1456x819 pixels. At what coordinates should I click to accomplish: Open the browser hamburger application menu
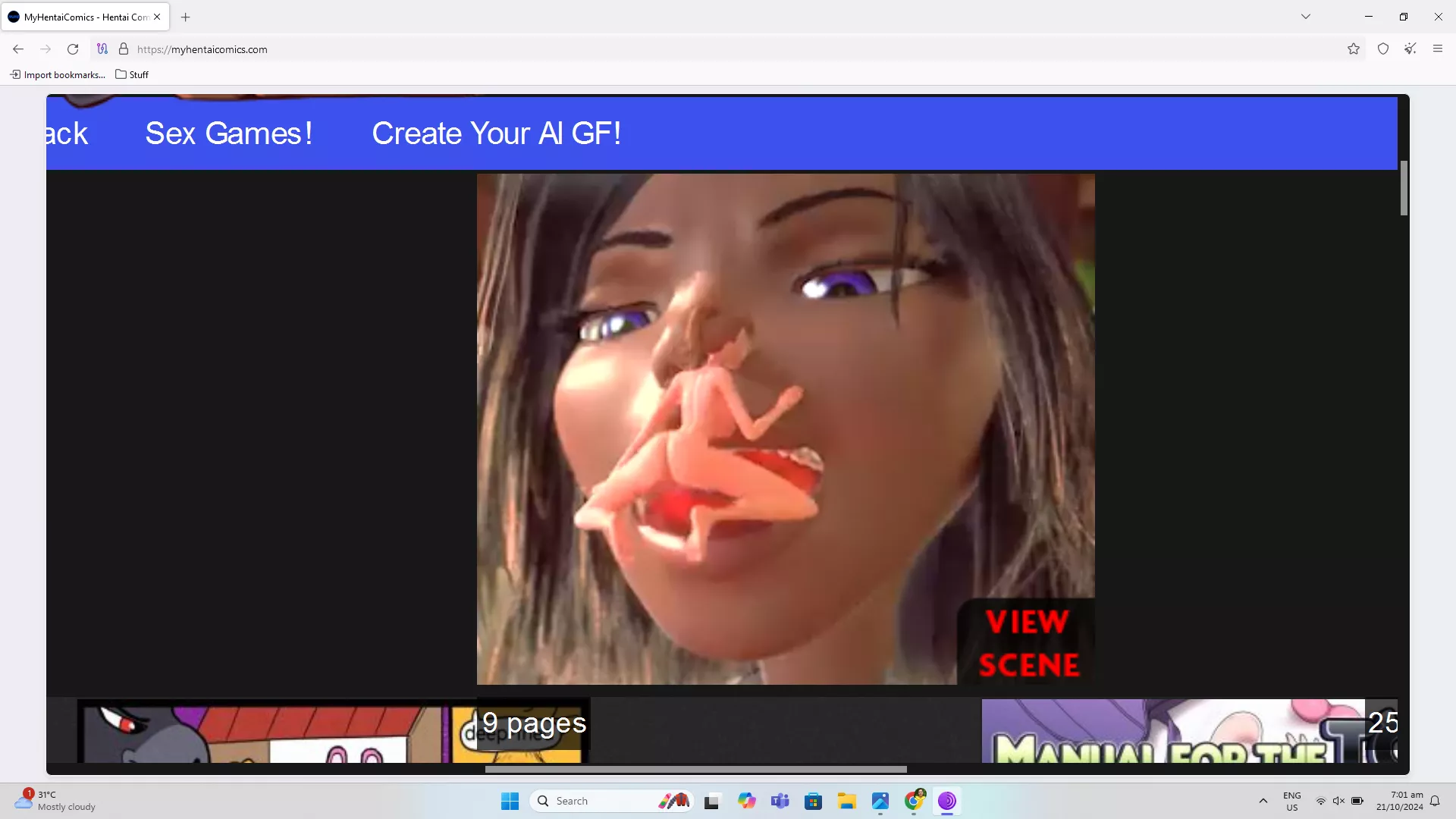click(x=1438, y=49)
